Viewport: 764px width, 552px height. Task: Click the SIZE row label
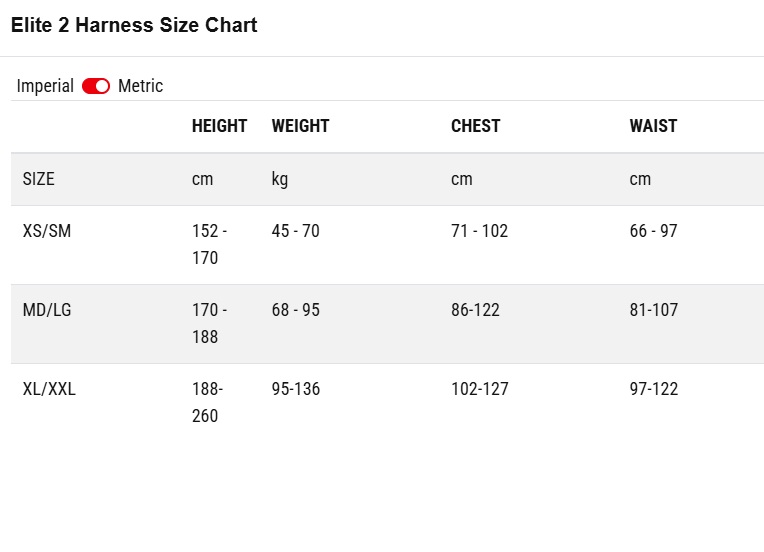point(38,179)
